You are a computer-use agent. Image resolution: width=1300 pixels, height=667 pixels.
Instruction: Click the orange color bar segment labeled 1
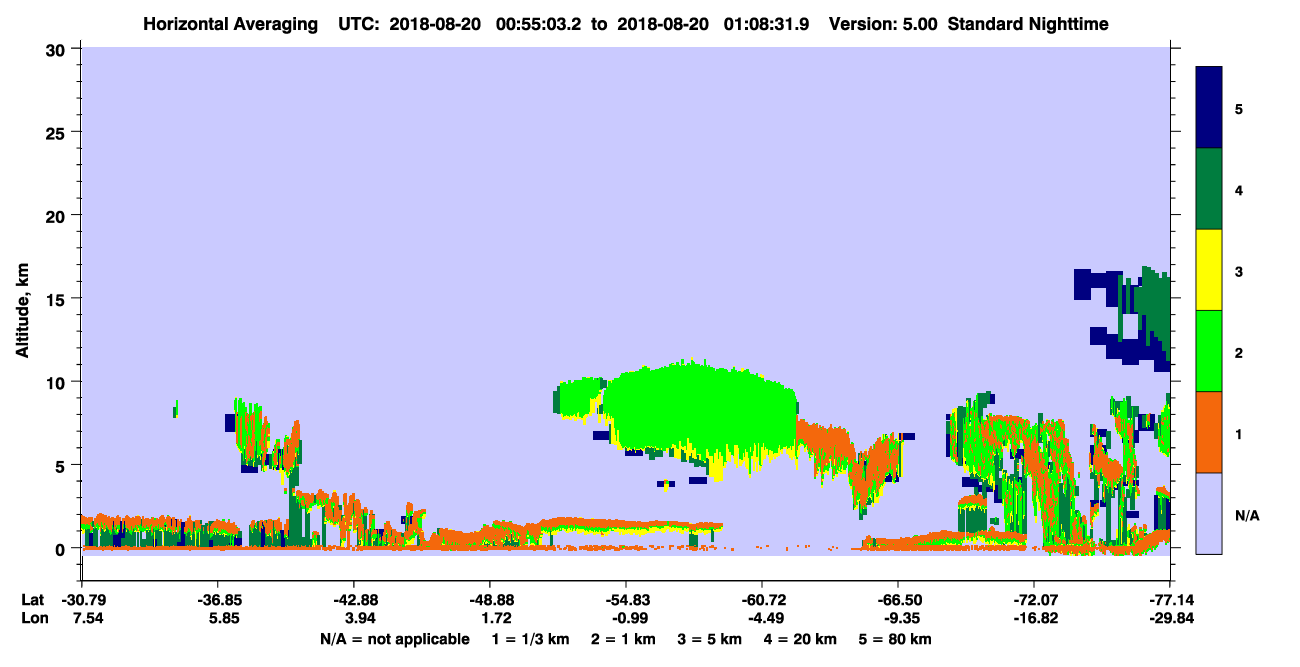[x=1209, y=432]
